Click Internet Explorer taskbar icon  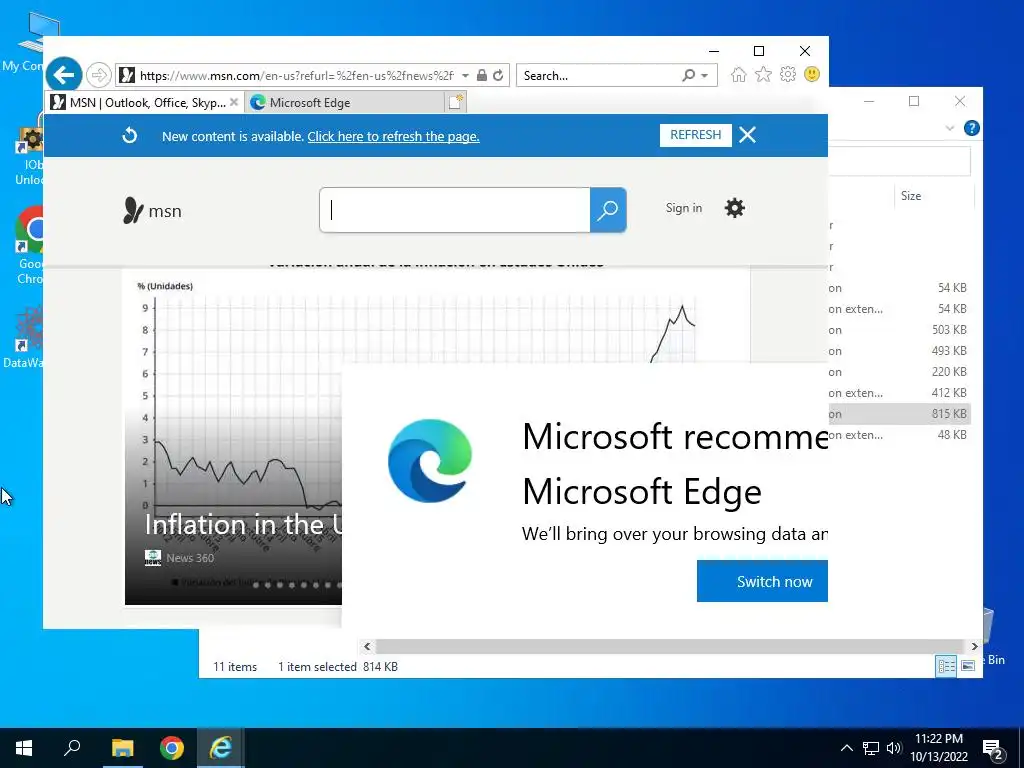coord(220,748)
